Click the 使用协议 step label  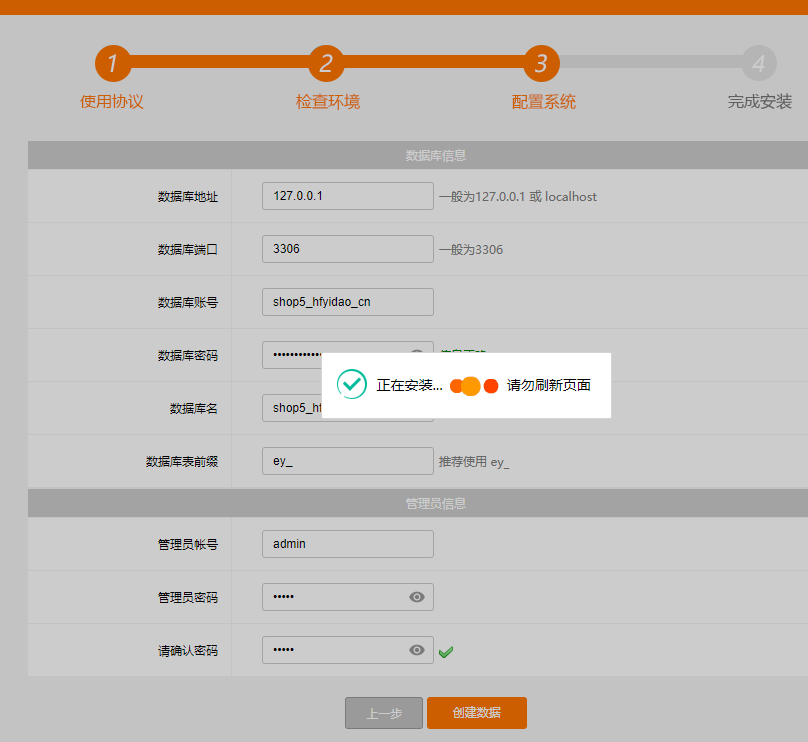coord(112,102)
